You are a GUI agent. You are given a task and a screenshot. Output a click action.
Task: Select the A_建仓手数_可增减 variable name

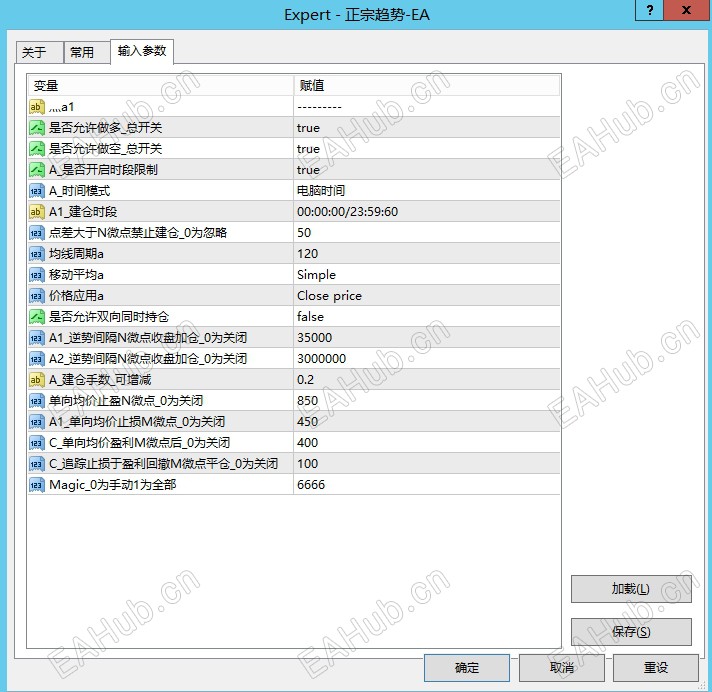coord(100,380)
